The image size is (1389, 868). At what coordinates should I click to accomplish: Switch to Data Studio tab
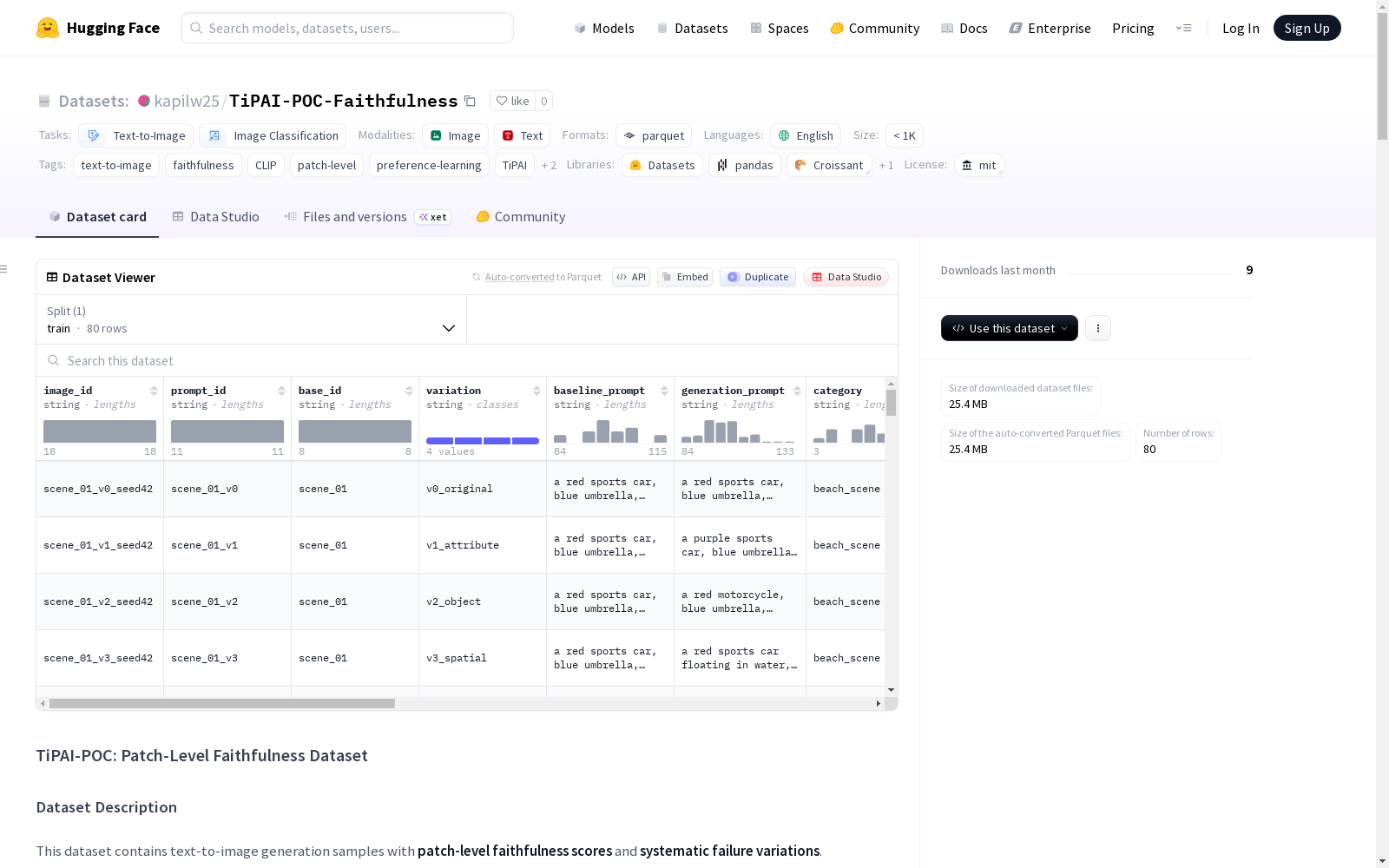[215, 217]
